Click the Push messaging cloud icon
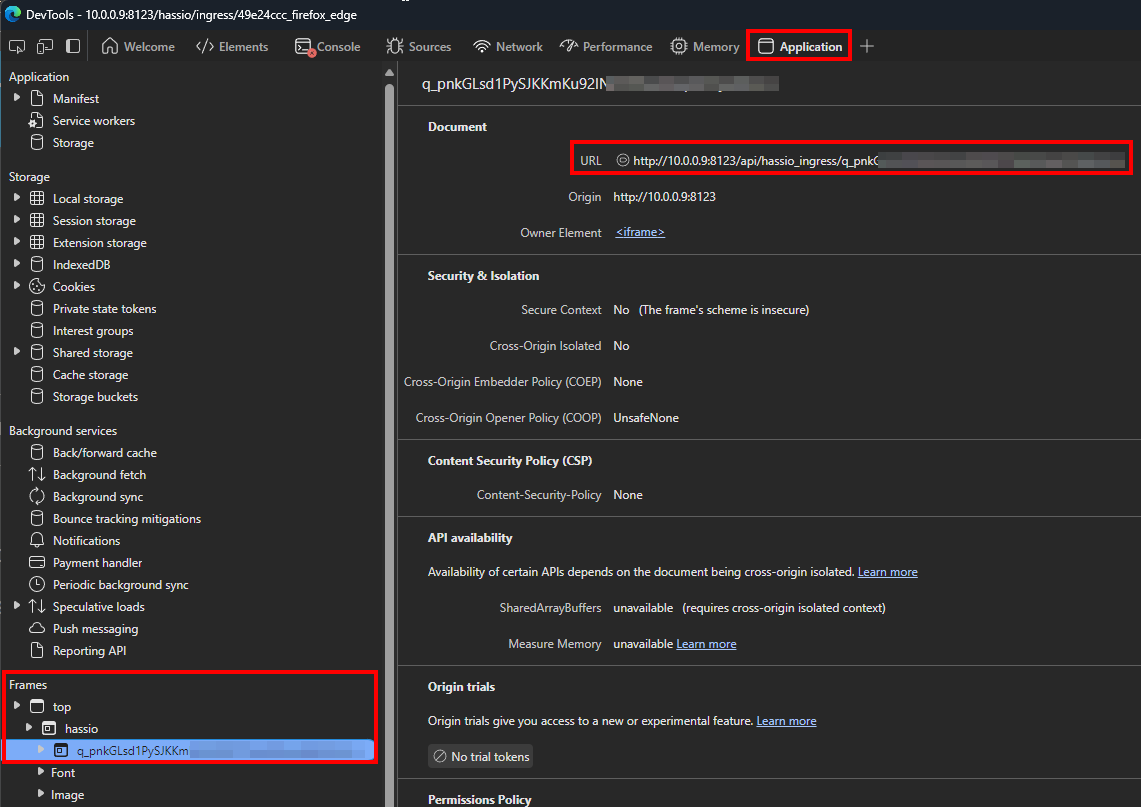Image resolution: width=1141 pixels, height=807 pixels. [x=37, y=628]
